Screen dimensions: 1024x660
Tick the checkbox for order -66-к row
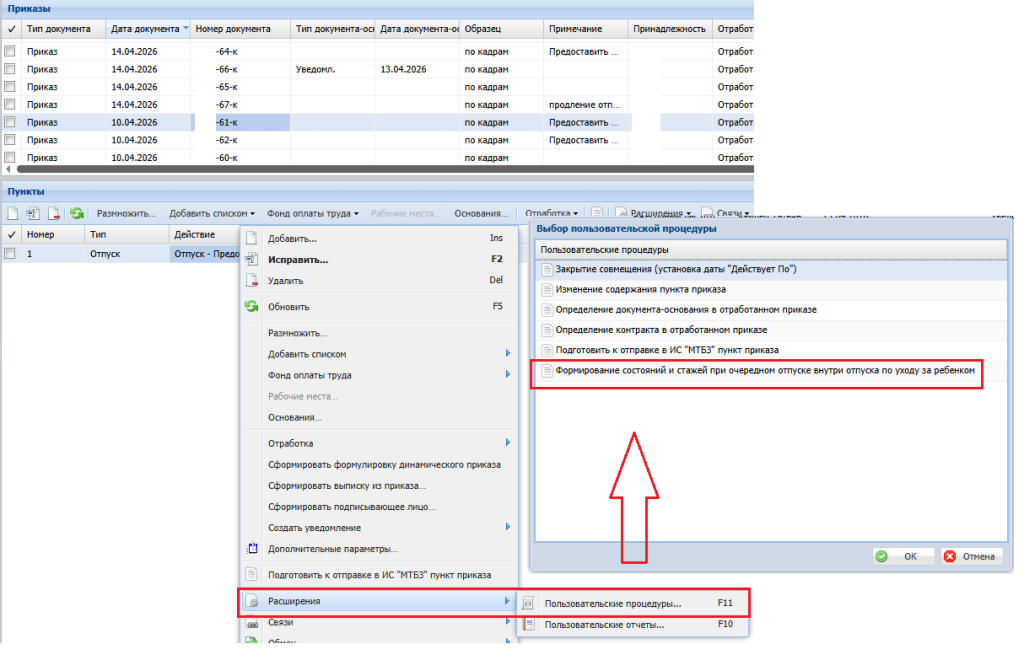tap(11, 69)
